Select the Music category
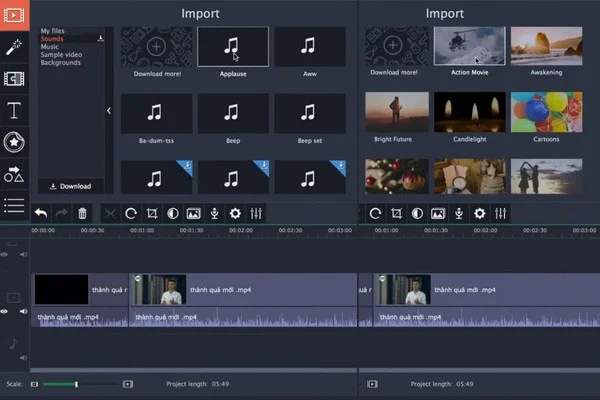 point(50,47)
